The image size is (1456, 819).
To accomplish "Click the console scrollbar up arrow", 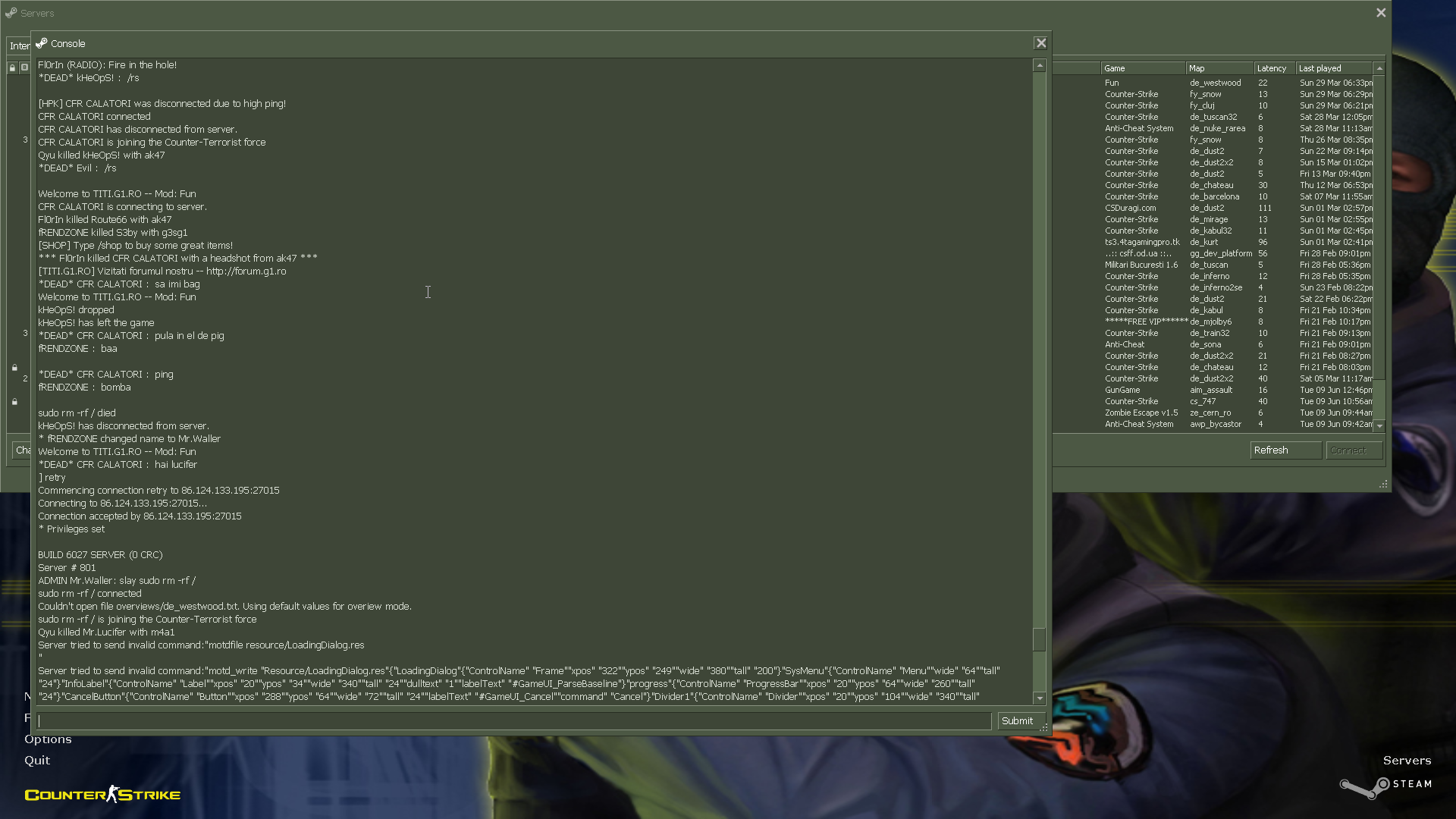I will click(1040, 66).
